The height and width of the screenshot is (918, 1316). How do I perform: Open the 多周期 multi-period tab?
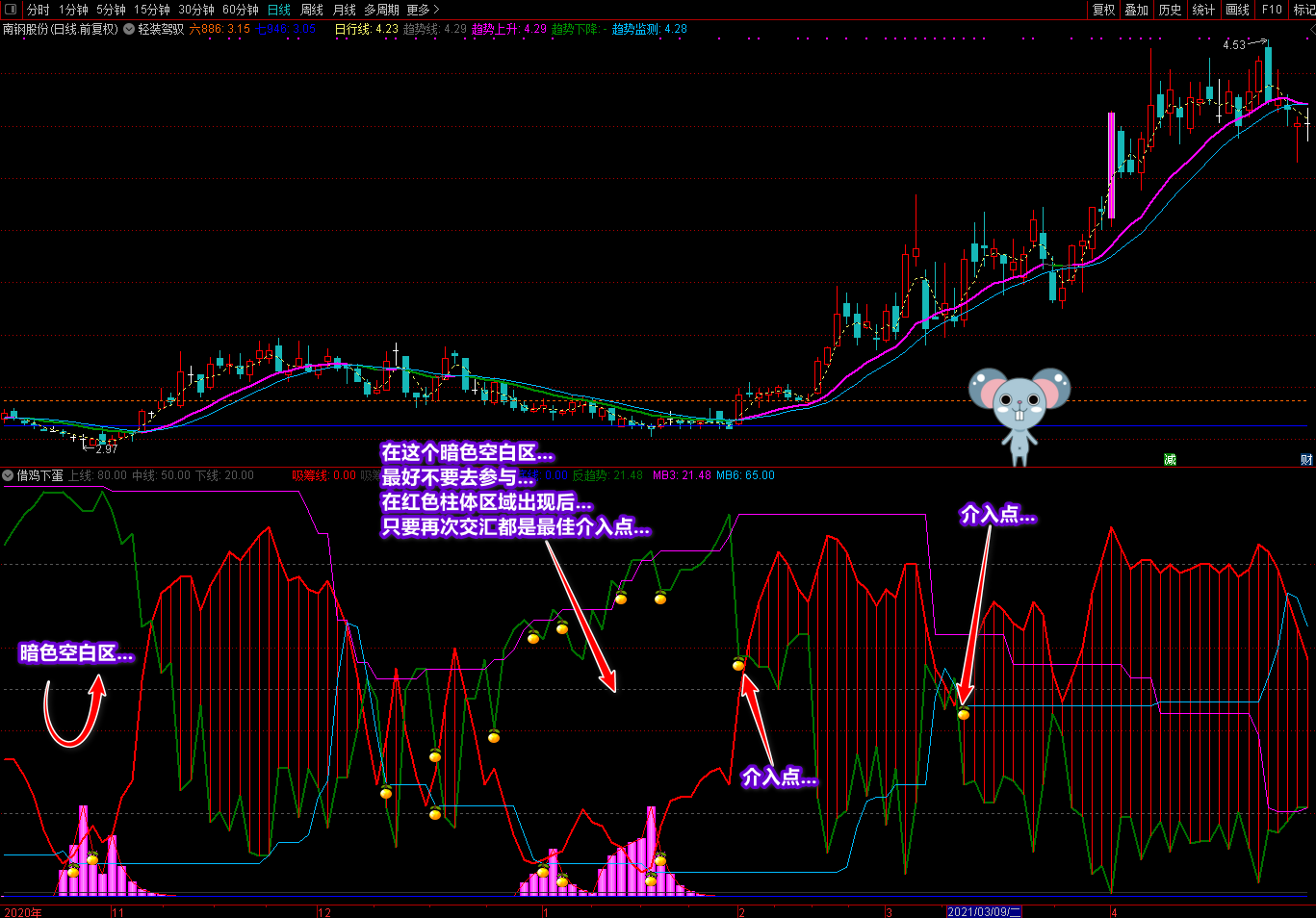coord(381,10)
